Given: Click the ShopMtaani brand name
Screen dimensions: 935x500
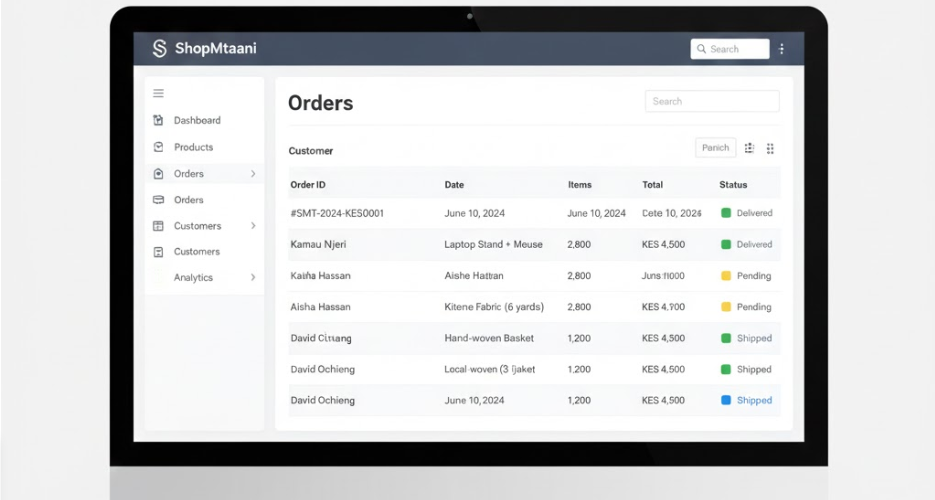Looking at the screenshot, I should (215, 48).
